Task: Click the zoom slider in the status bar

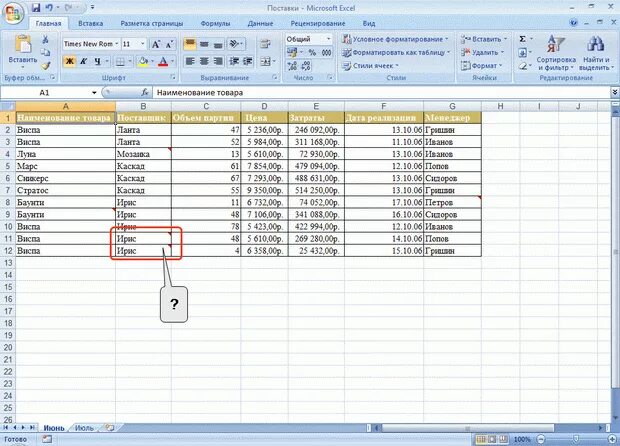Action: (576, 439)
